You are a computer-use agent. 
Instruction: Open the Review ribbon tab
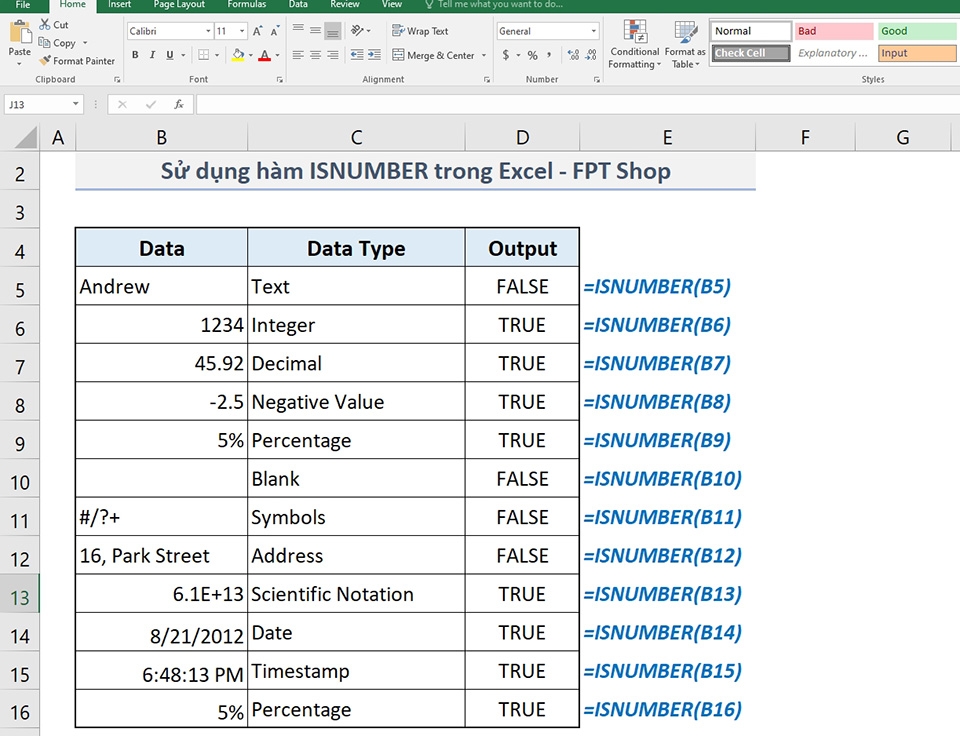pos(344,5)
